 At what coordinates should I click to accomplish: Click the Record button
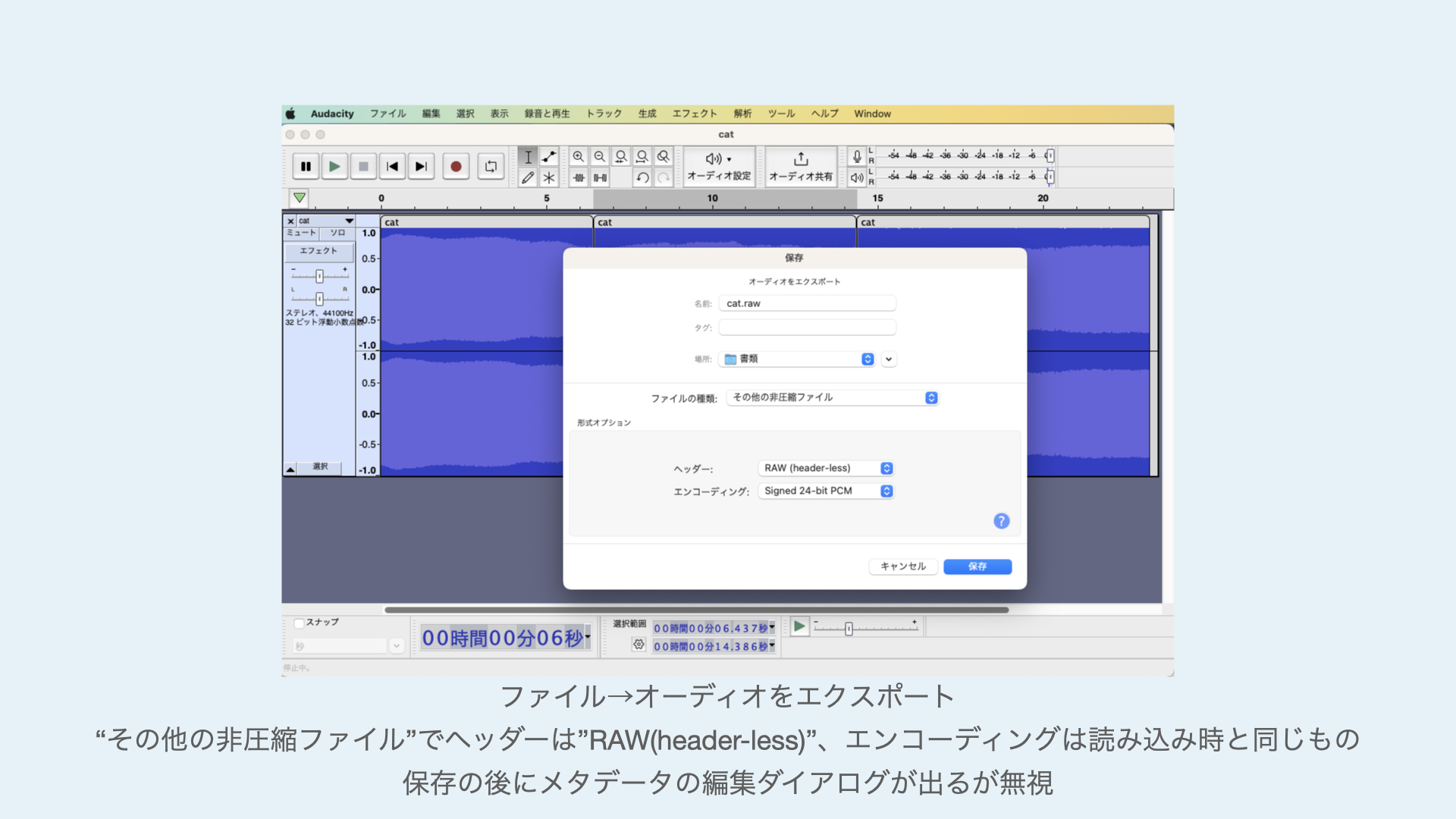coord(456,167)
